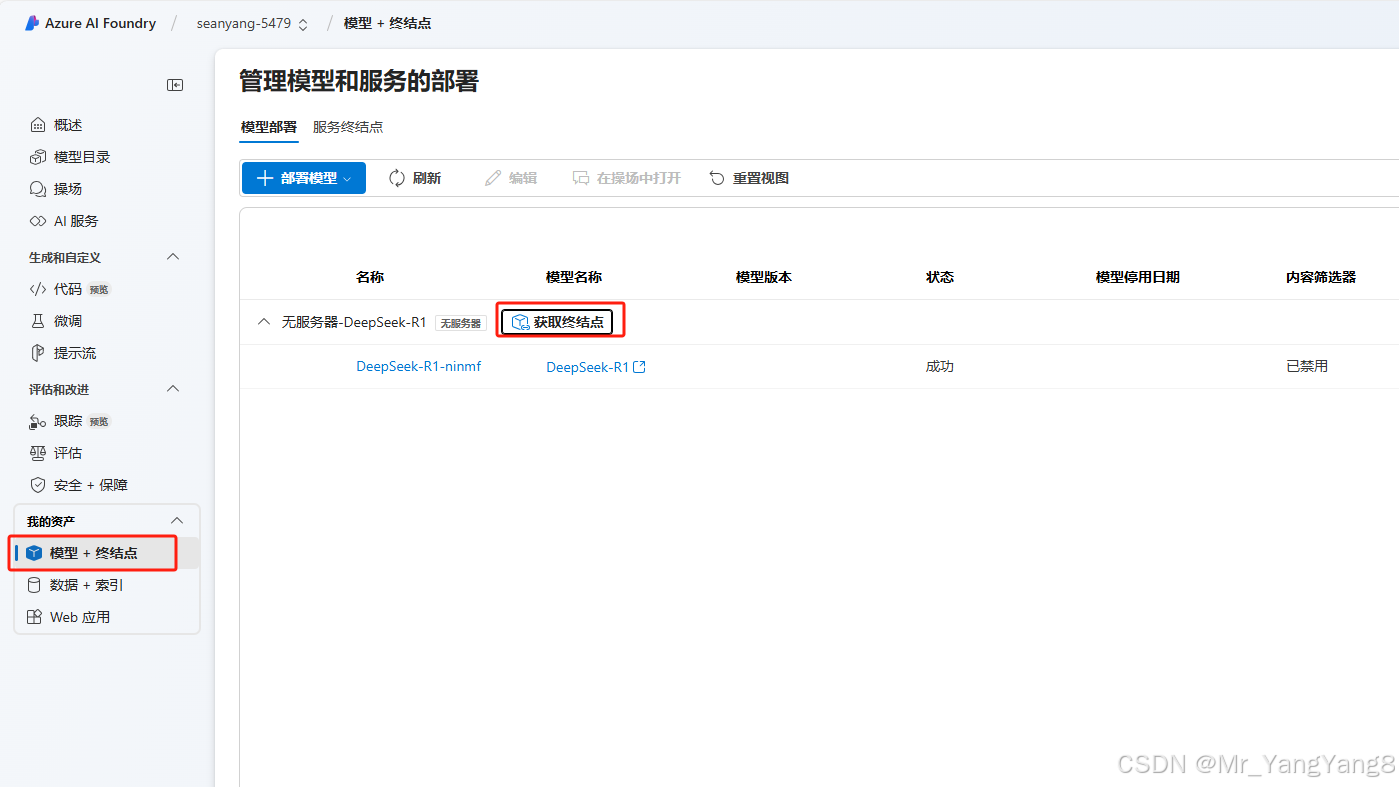Click the 已禁用 content filter cell
1399x787 pixels.
tap(1307, 367)
